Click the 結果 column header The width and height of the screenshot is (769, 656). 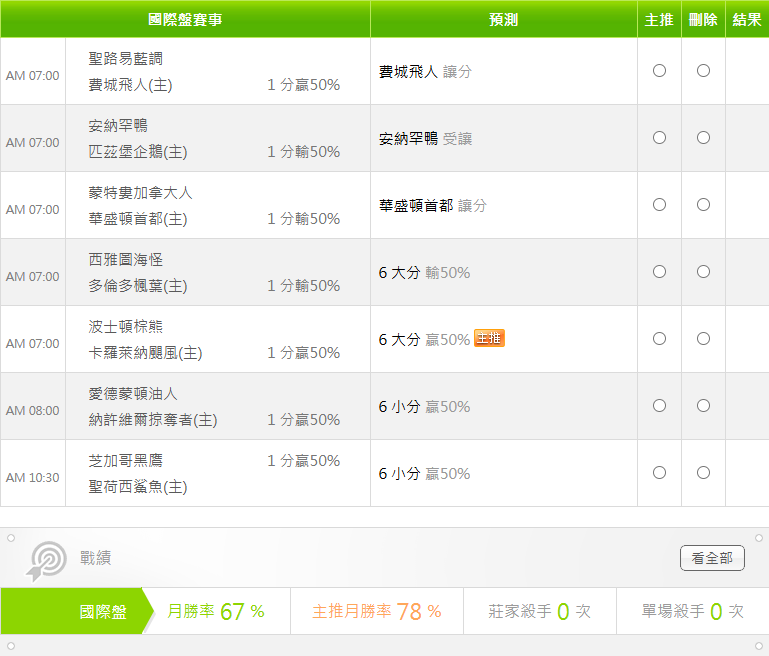tap(747, 19)
